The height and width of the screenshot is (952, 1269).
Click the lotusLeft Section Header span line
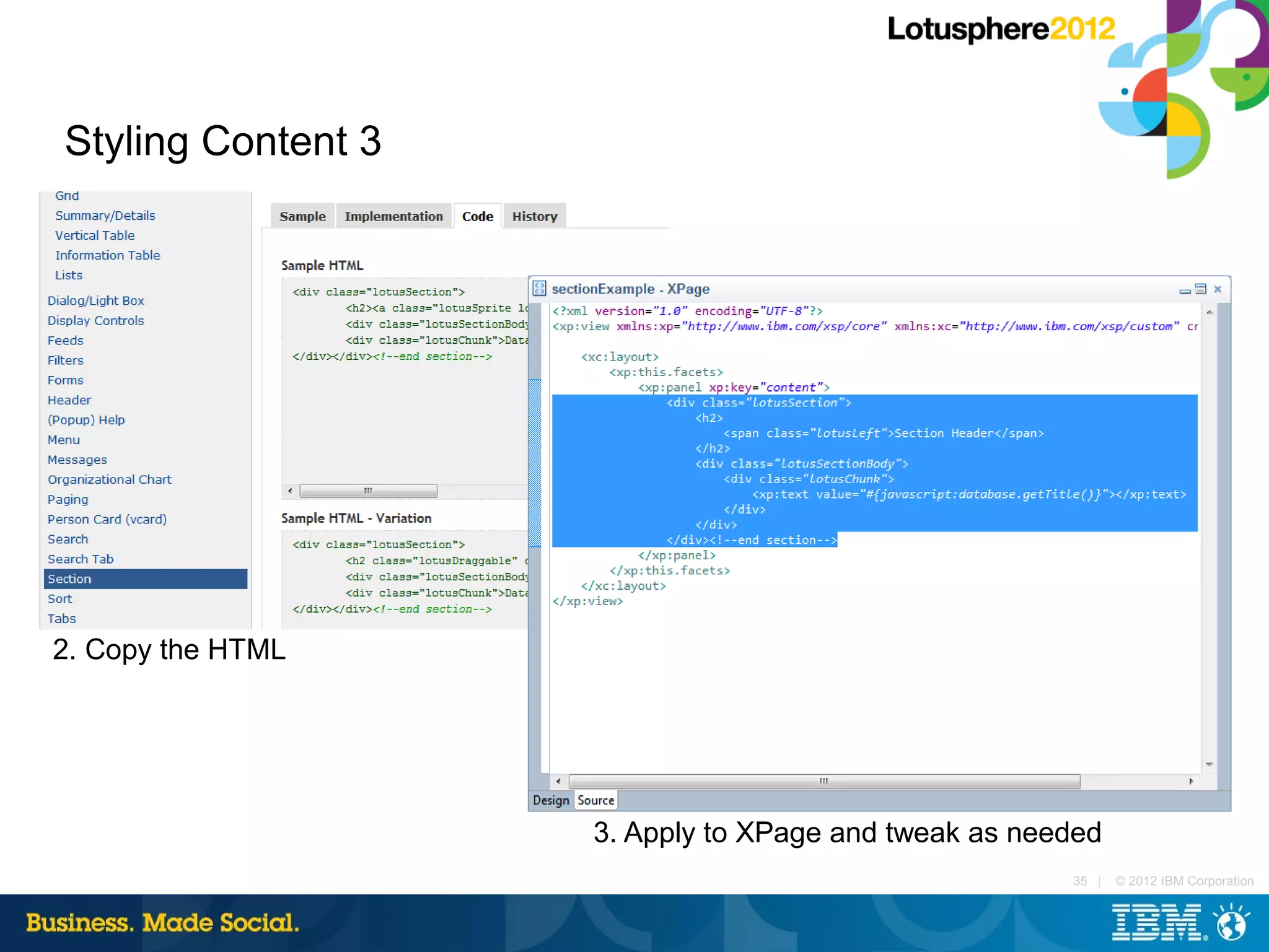(884, 433)
